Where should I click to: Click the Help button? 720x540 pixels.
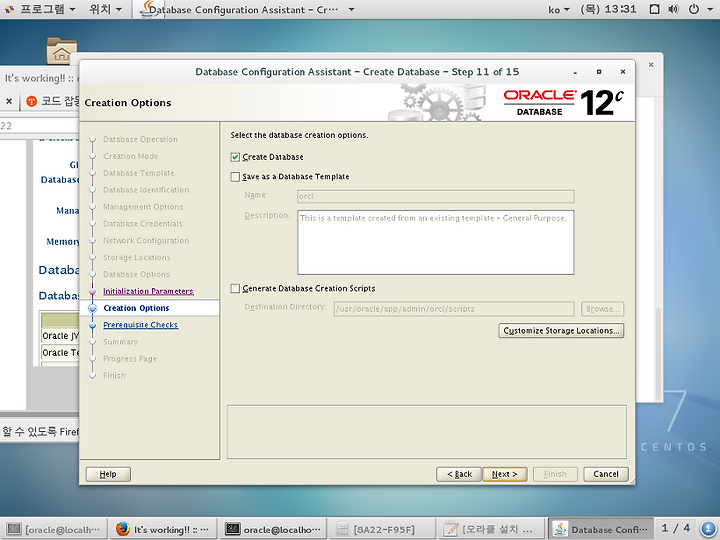click(x=108, y=474)
